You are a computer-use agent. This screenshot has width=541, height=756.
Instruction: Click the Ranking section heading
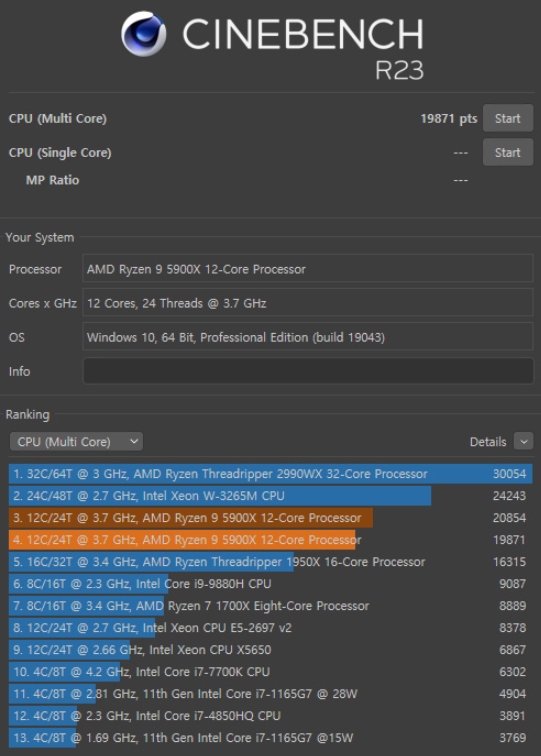pos(27,415)
